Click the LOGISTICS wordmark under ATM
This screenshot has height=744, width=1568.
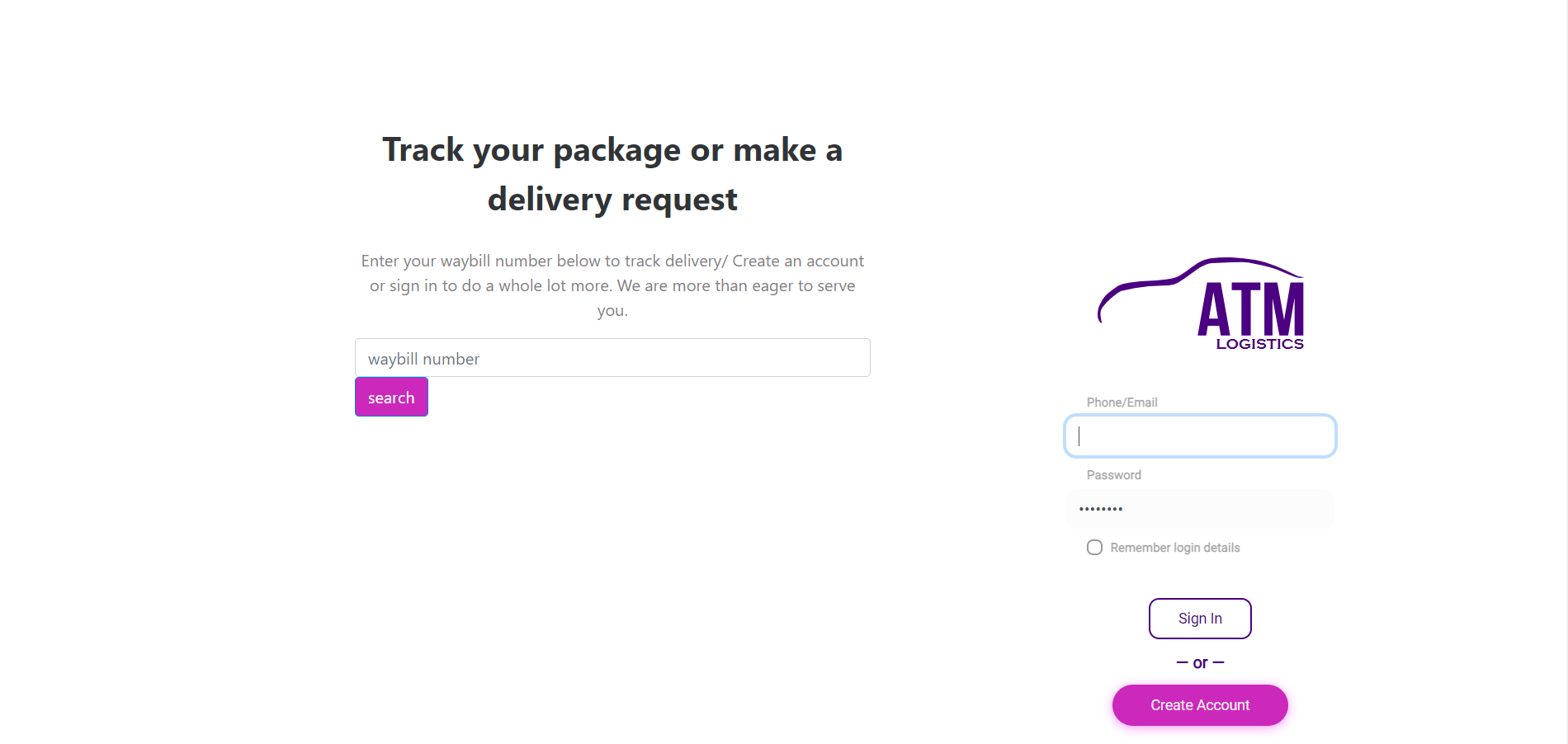click(x=1259, y=344)
